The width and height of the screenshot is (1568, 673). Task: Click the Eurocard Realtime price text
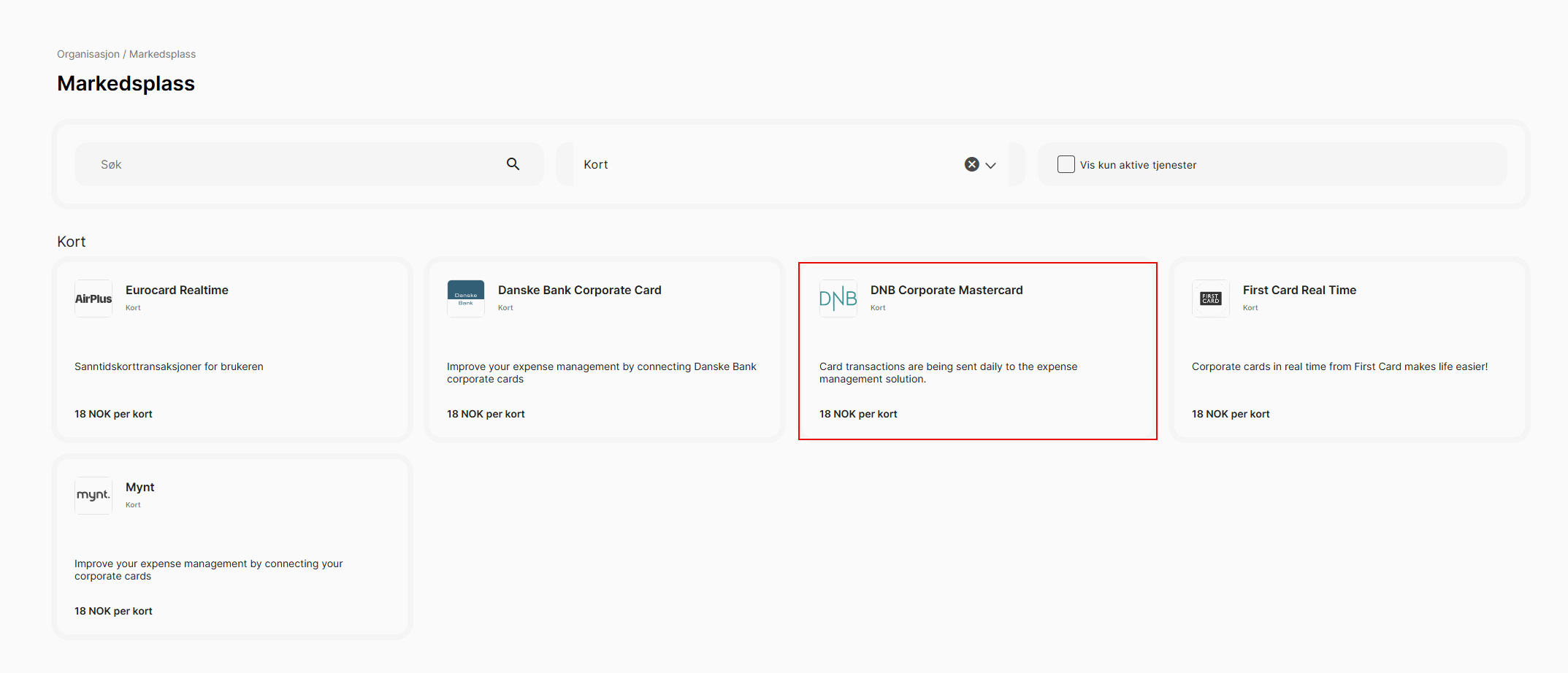(113, 414)
